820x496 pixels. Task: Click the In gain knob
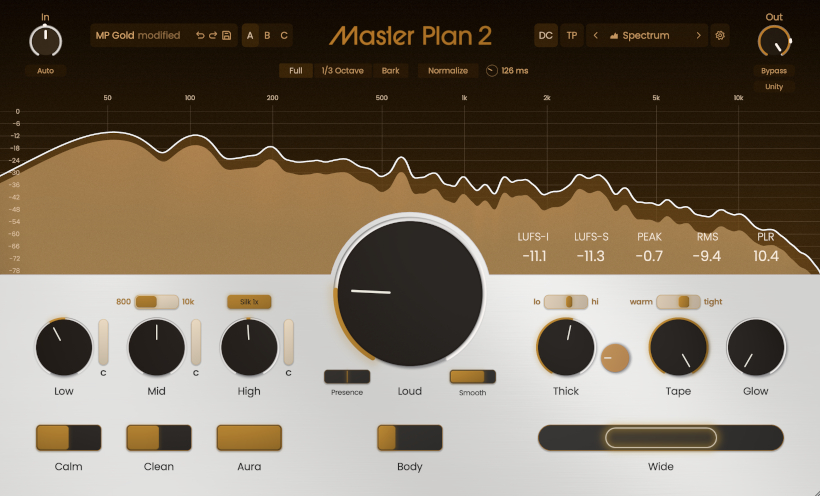(x=45, y=40)
